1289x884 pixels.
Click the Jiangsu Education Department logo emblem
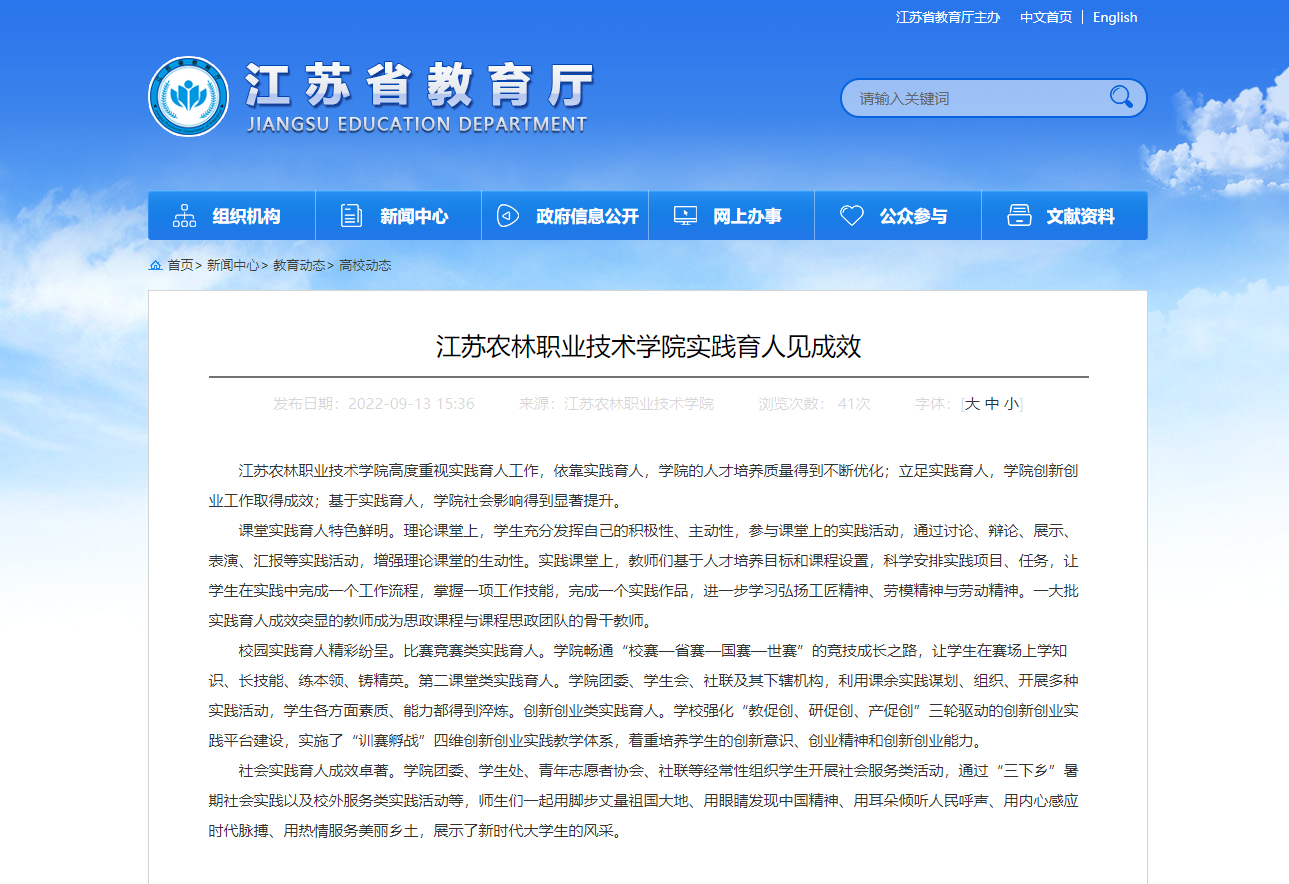coord(188,97)
